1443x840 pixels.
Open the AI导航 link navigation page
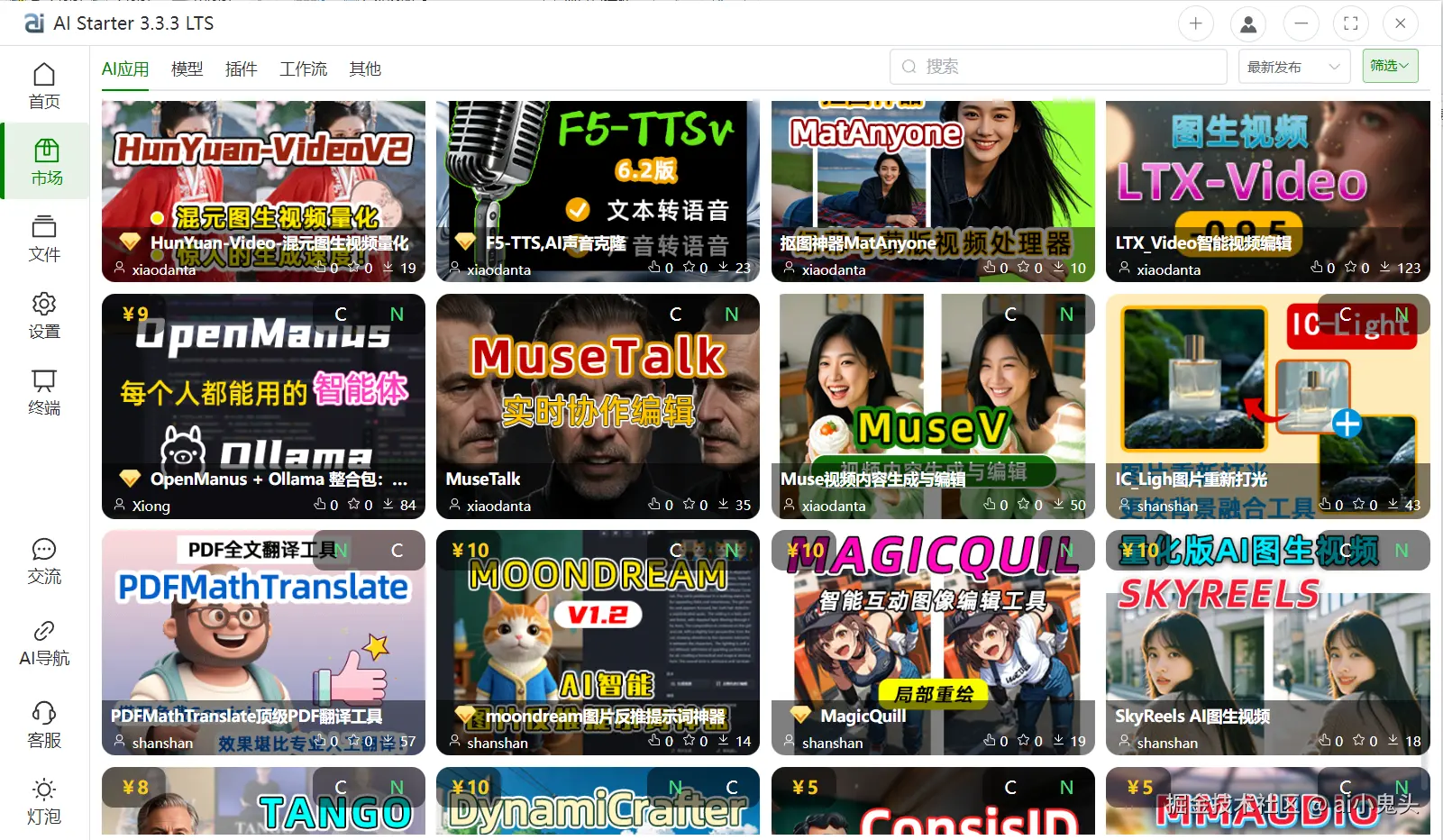44,644
